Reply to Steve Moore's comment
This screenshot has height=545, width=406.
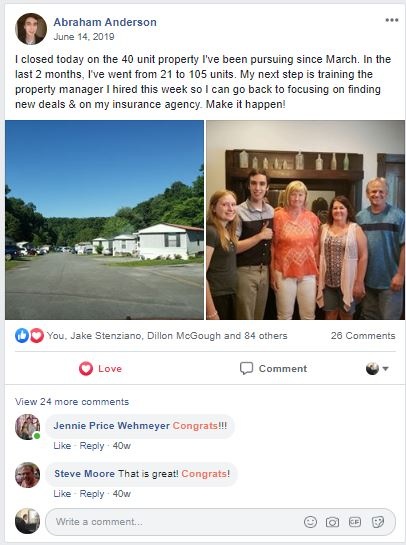(x=92, y=494)
